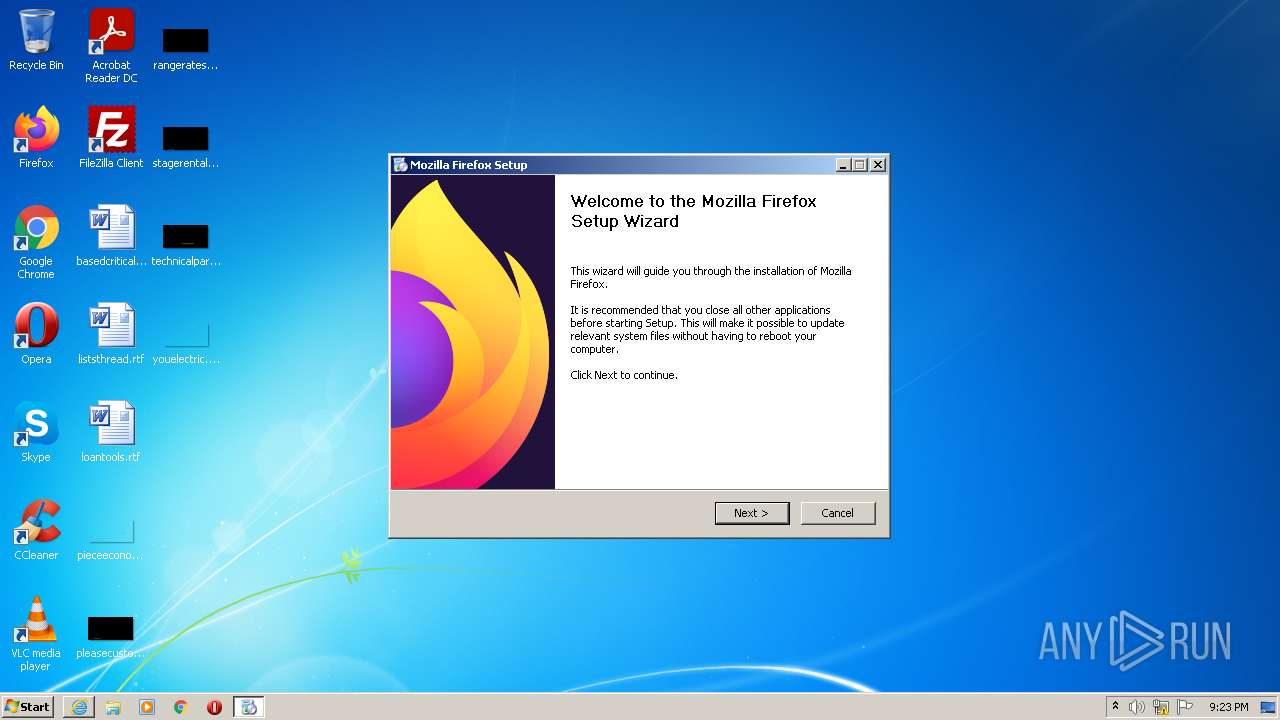Open the network tray icon
The width and height of the screenshot is (1280, 720).
1161,707
